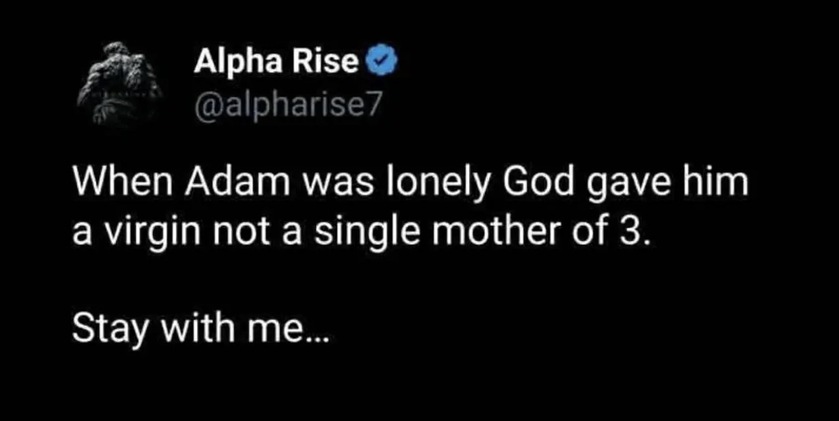
Task: Click the word "with" on the last line
Action: pos(193,329)
